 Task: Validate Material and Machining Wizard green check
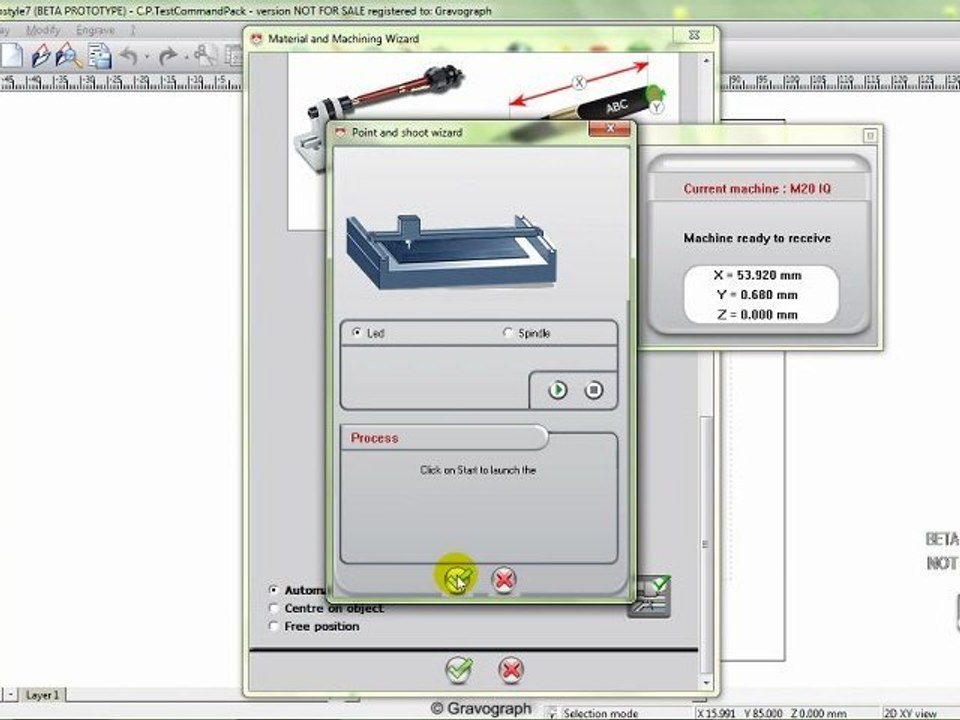tap(459, 670)
